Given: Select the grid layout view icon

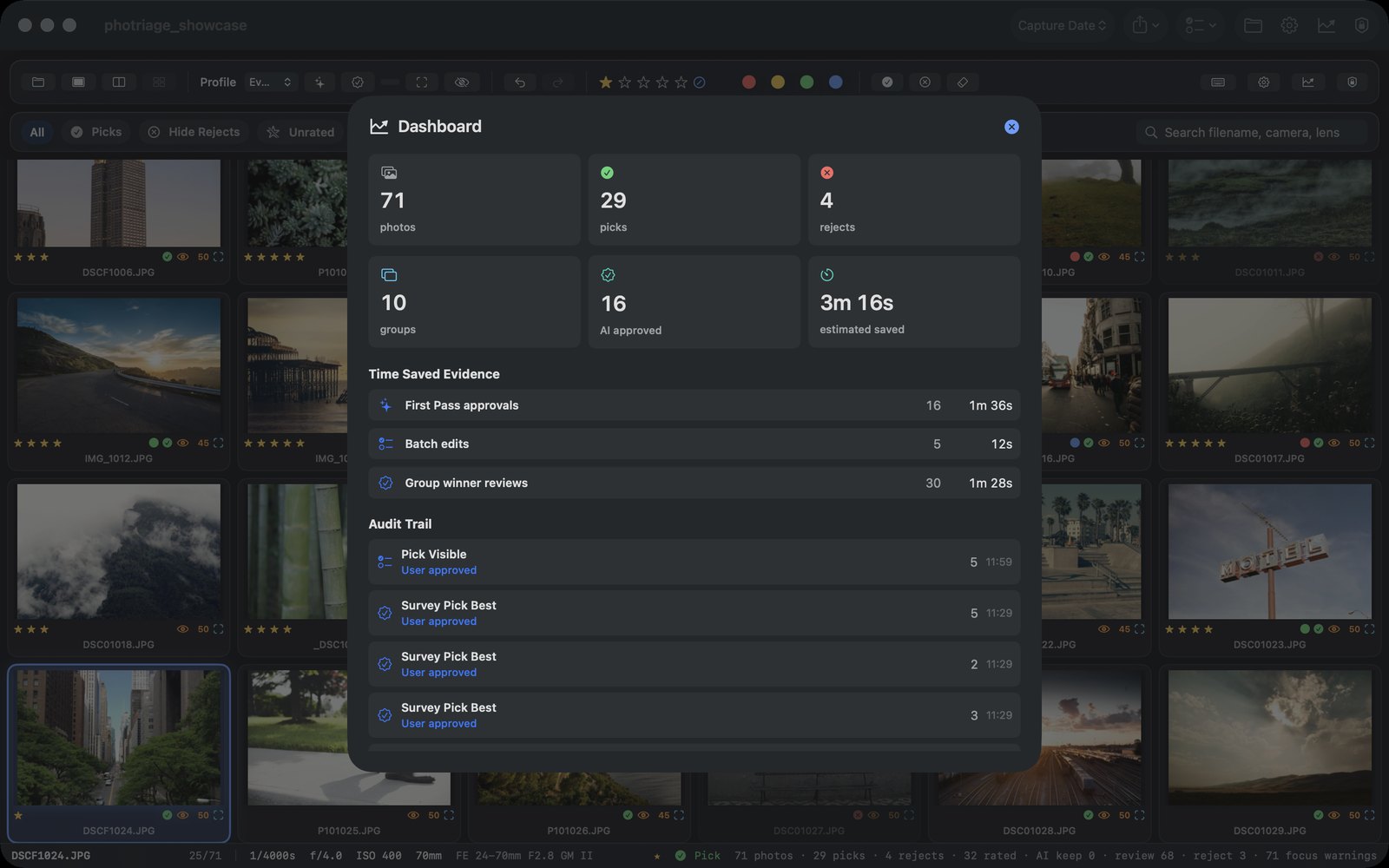Looking at the screenshot, I should pyautogui.click(x=159, y=82).
